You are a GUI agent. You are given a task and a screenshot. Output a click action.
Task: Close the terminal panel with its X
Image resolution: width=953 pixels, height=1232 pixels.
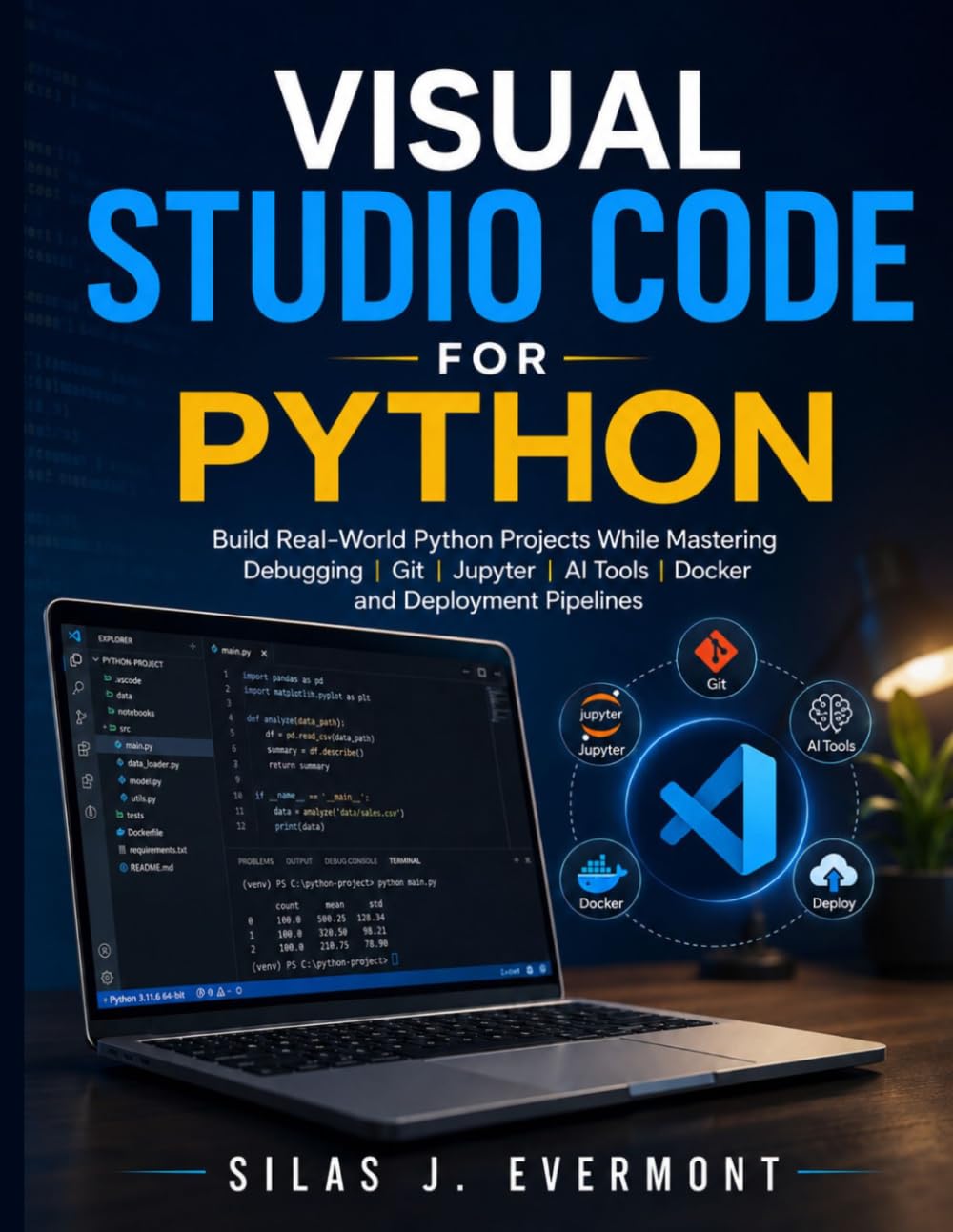(x=527, y=859)
